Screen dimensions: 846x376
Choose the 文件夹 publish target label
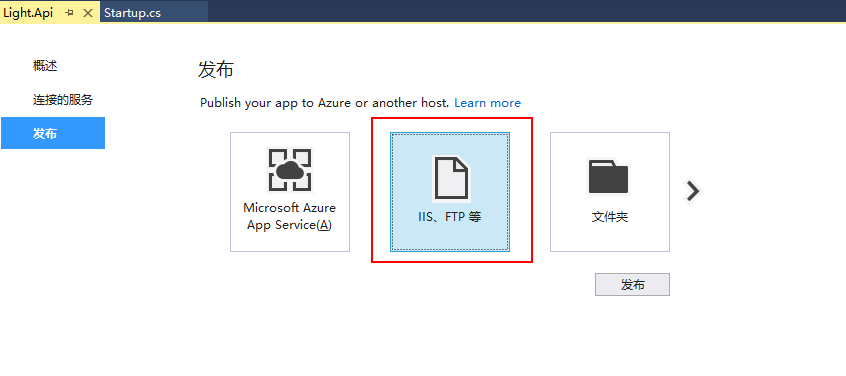click(x=610, y=217)
